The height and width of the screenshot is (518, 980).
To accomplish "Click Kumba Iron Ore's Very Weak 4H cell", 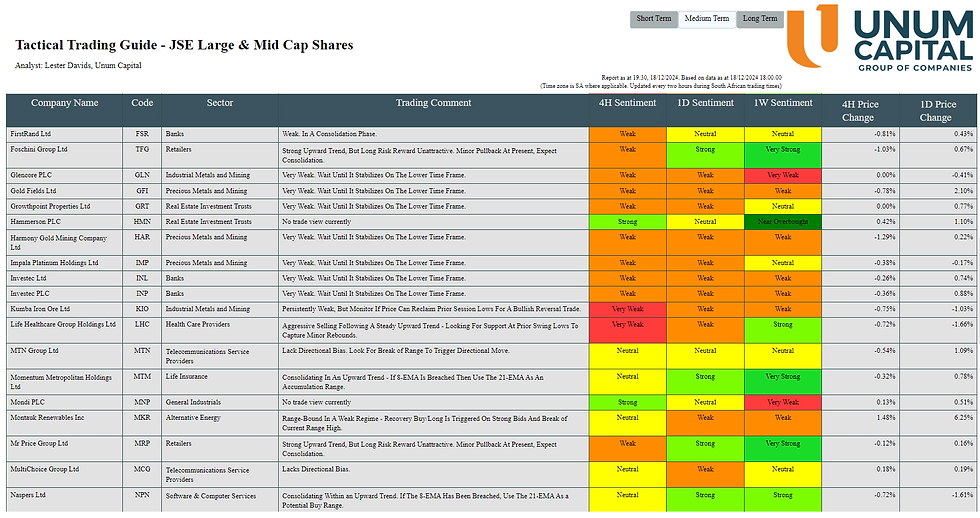I will pos(628,309).
